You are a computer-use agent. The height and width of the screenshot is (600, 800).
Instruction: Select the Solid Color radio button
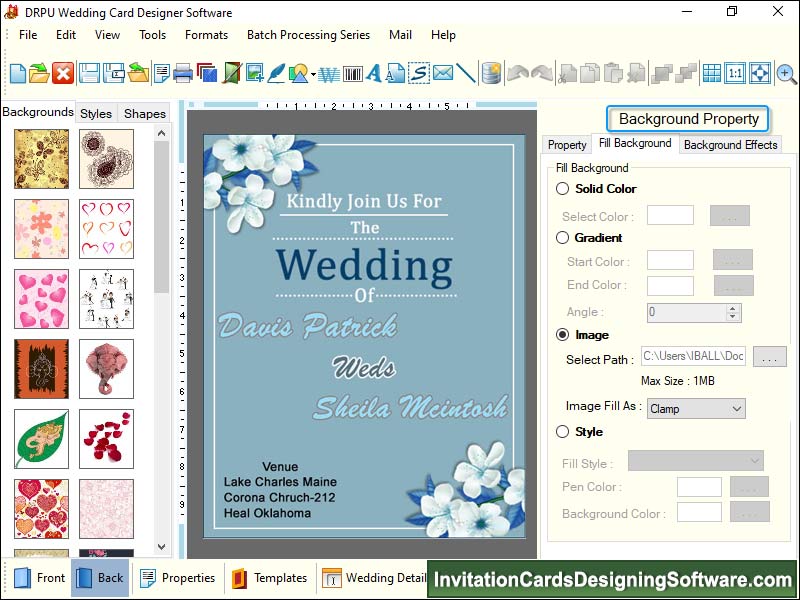pyautogui.click(x=562, y=189)
